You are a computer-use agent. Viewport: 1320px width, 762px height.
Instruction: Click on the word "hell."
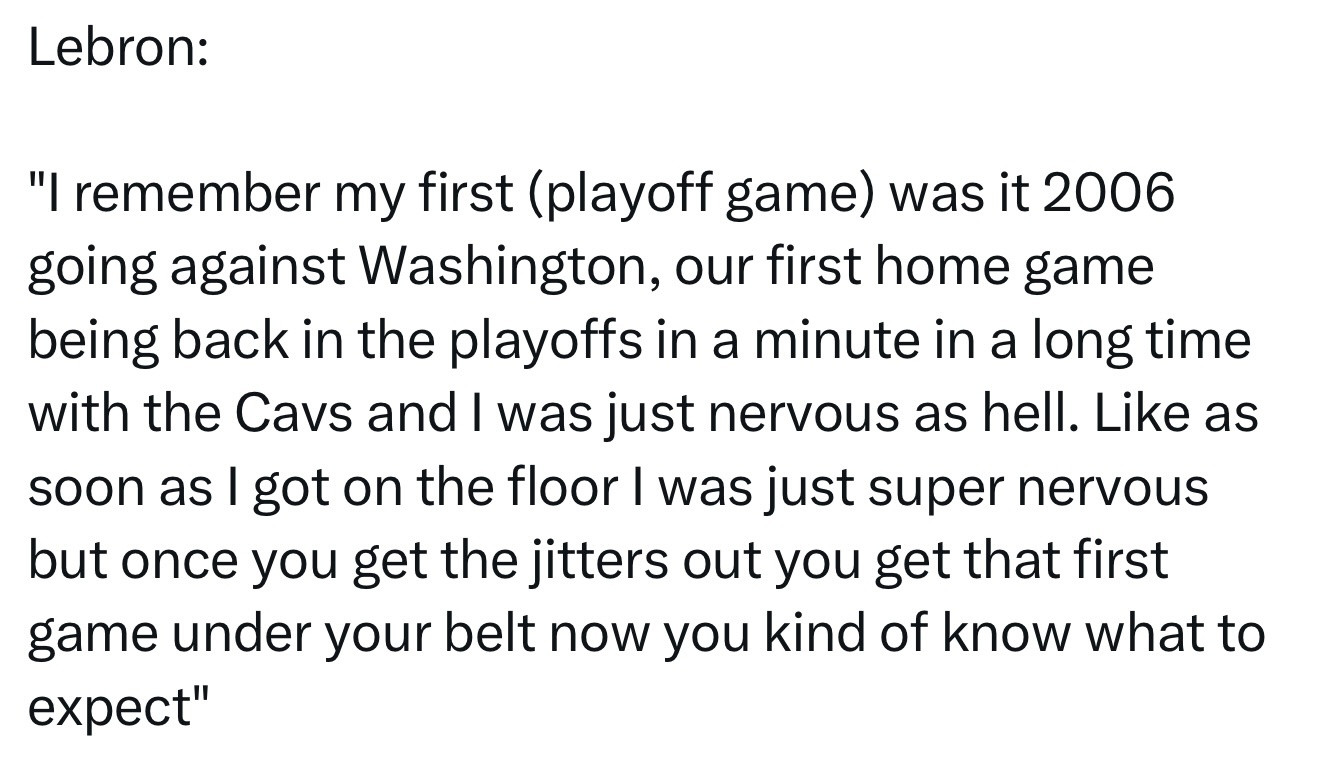click(x=1031, y=413)
